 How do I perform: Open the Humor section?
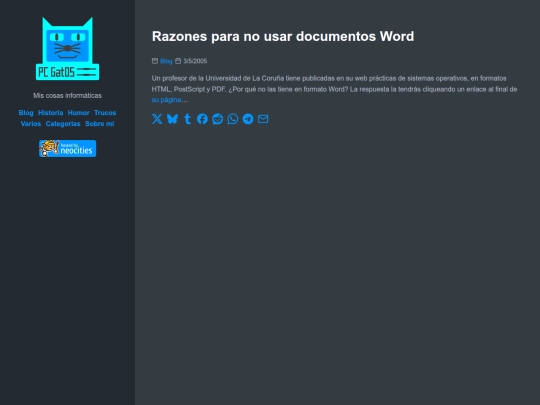click(x=79, y=113)
